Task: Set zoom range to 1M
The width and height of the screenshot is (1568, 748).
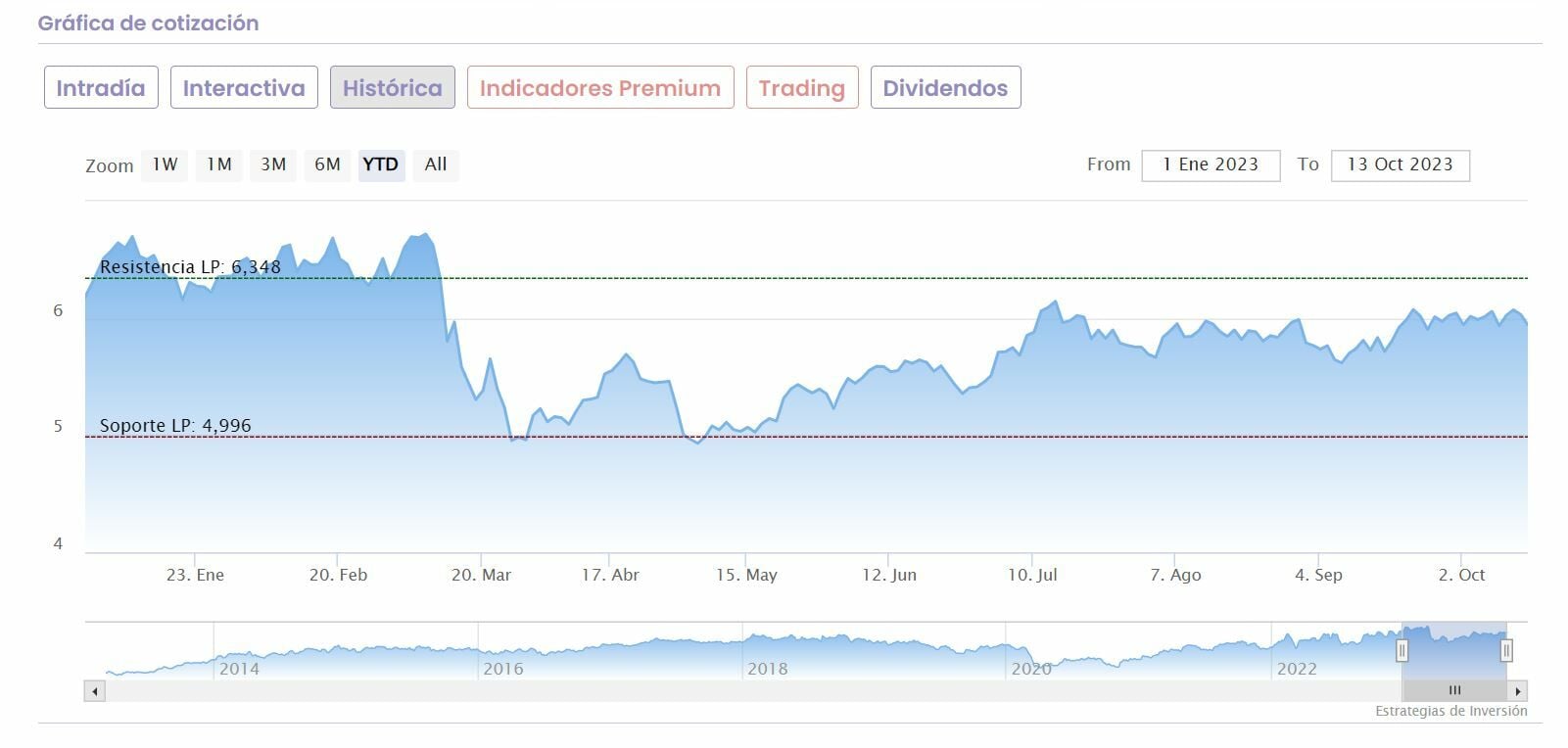Action: click(x=218, y=164)
